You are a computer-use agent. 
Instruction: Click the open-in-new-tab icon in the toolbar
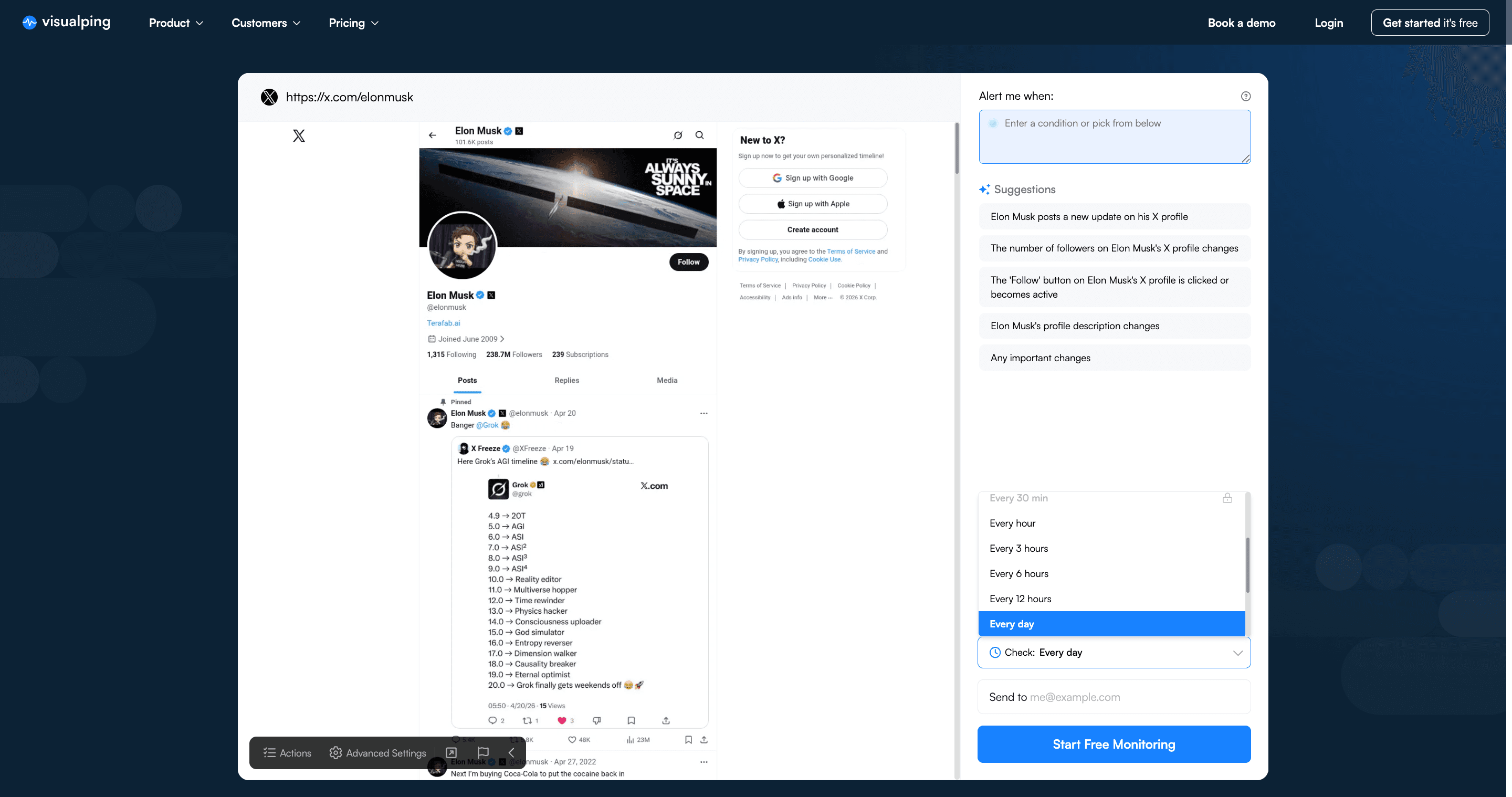[x=450, y=753]
